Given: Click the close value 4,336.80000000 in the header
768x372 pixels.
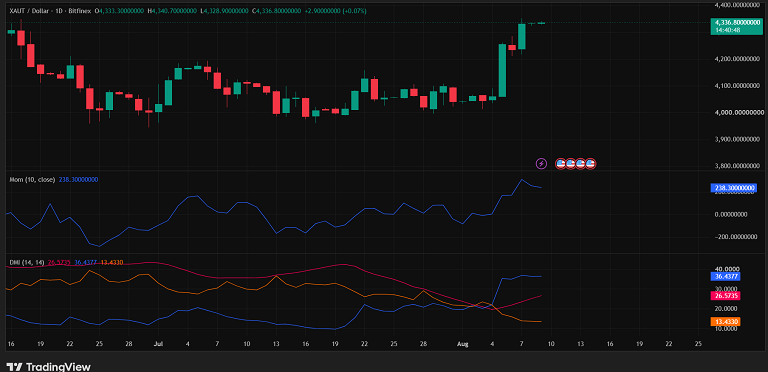Looking at the screenshot, I should [x=278, y=10].
